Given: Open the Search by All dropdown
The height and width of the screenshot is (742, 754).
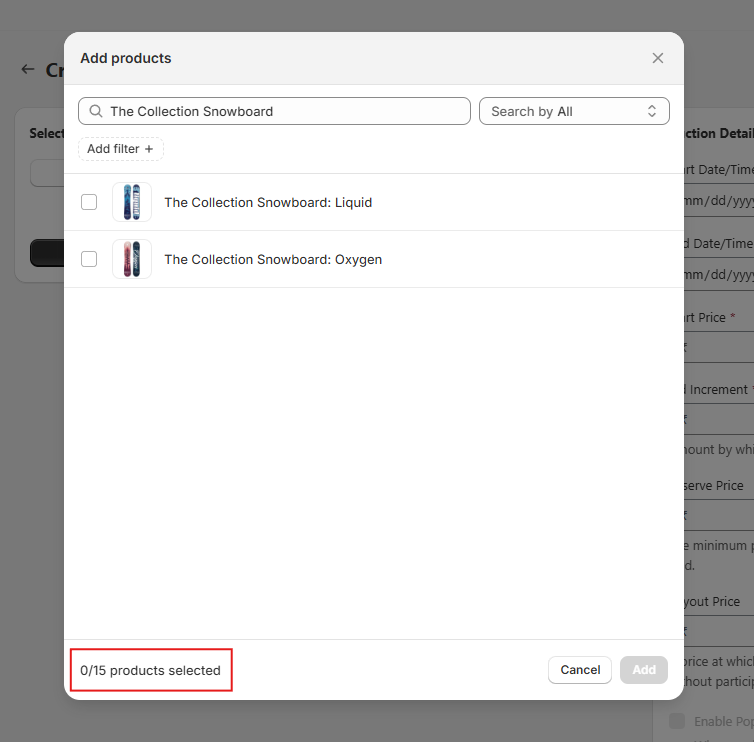Looking at the screenshot, I should coord(574,111).
